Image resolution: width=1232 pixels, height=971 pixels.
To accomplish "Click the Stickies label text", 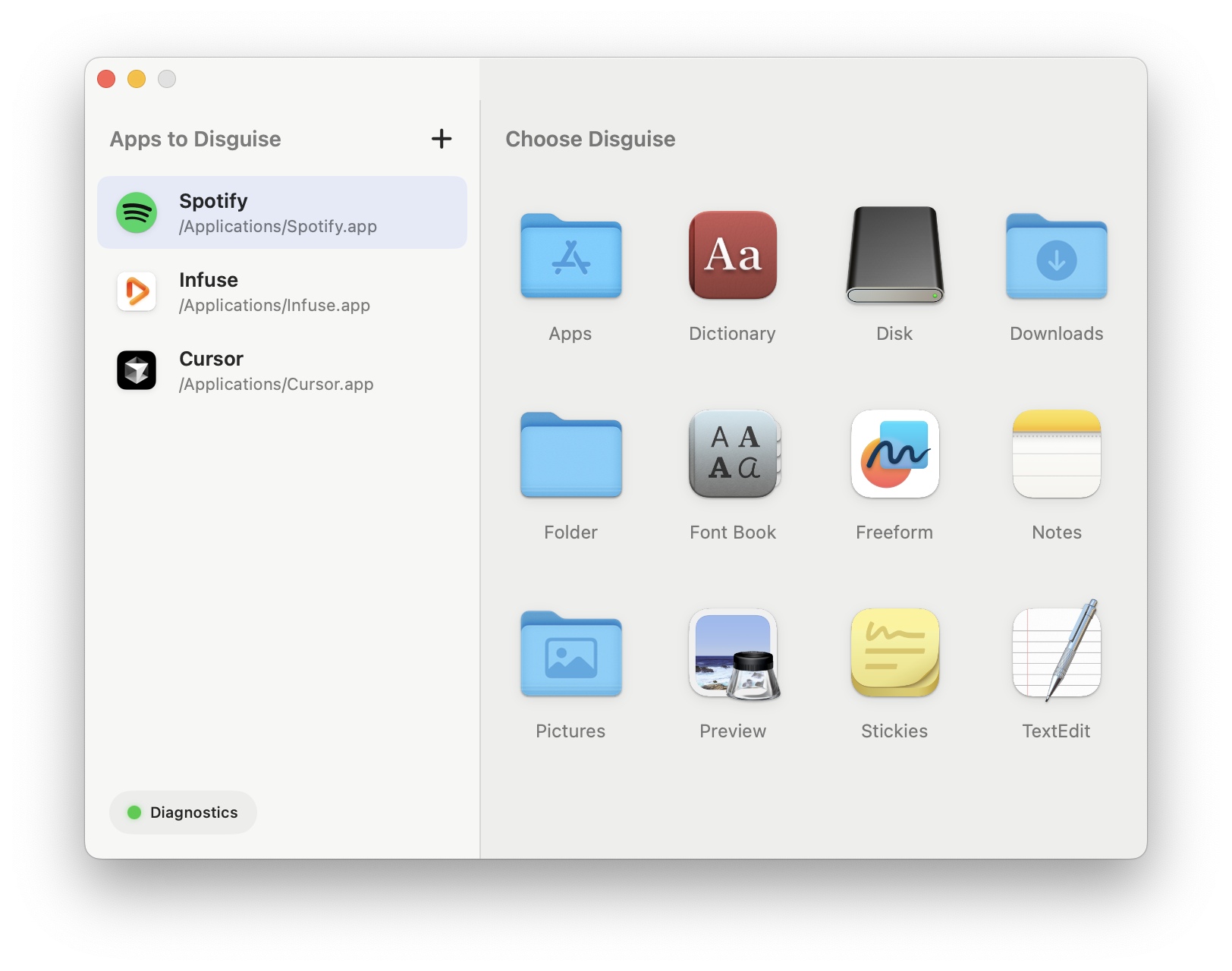I will (x=894, y=731).
